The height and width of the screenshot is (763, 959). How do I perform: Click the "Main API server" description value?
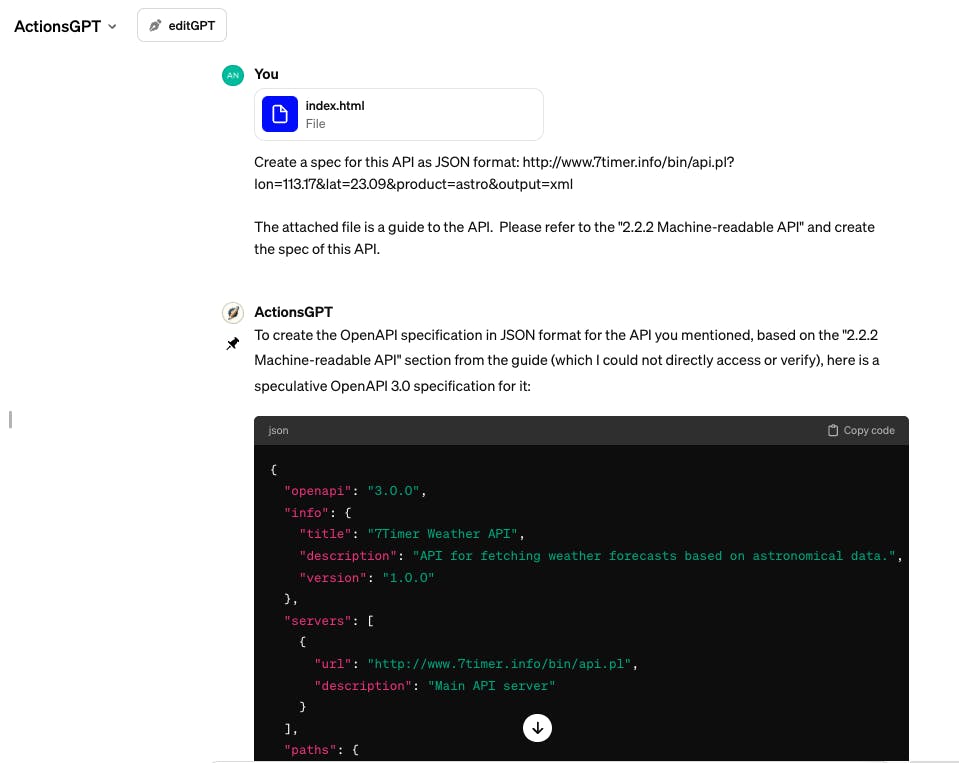click(x=491, y=686)
